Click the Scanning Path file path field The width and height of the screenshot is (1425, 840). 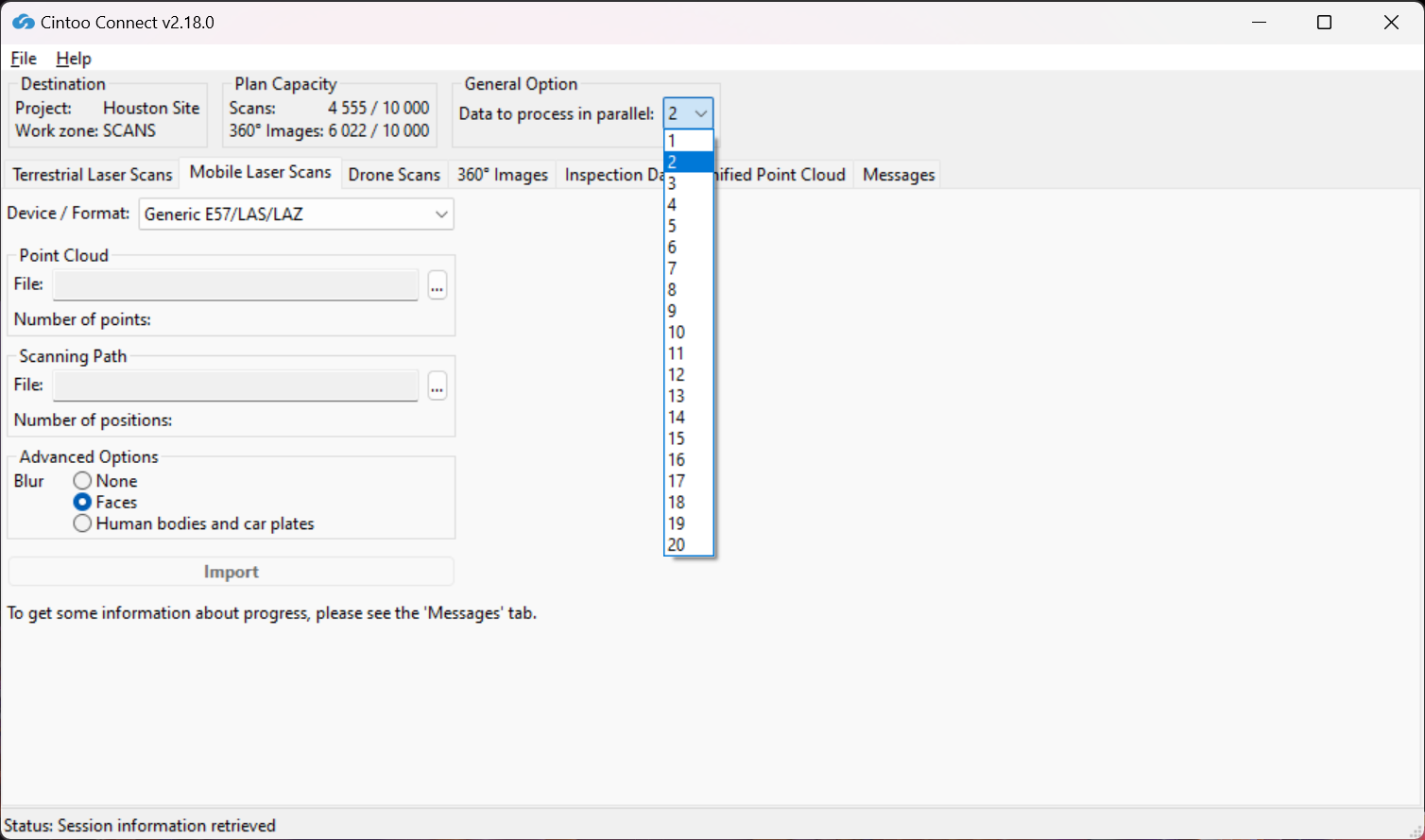pos(235,386)
